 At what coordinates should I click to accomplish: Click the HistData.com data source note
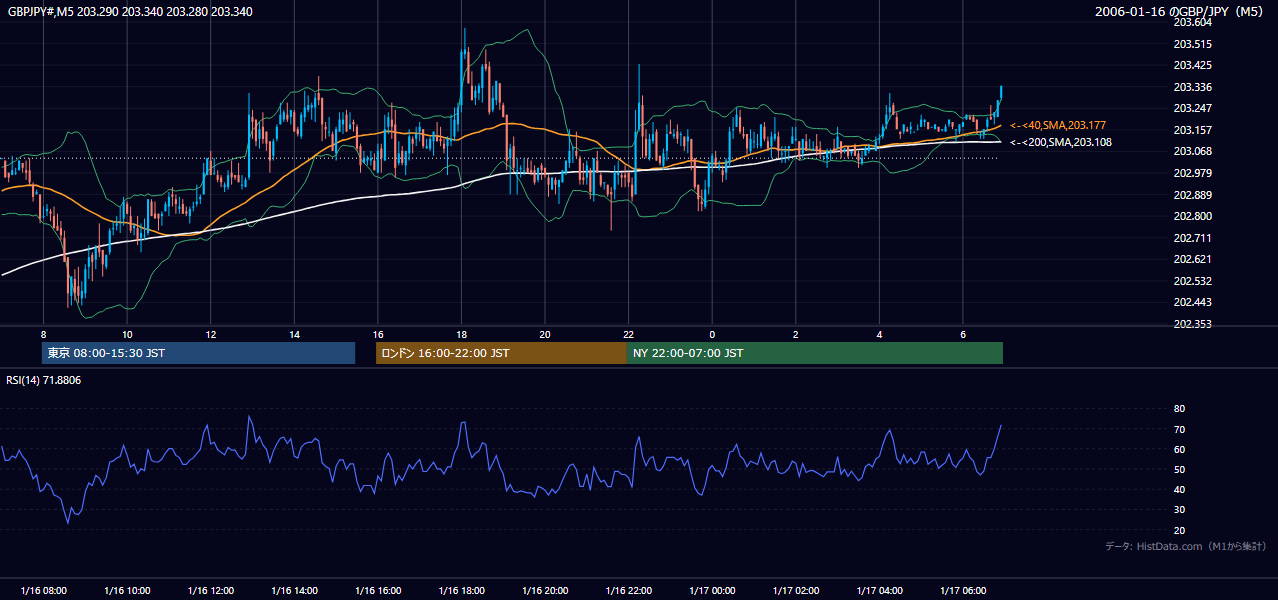tap(1186, 546)
